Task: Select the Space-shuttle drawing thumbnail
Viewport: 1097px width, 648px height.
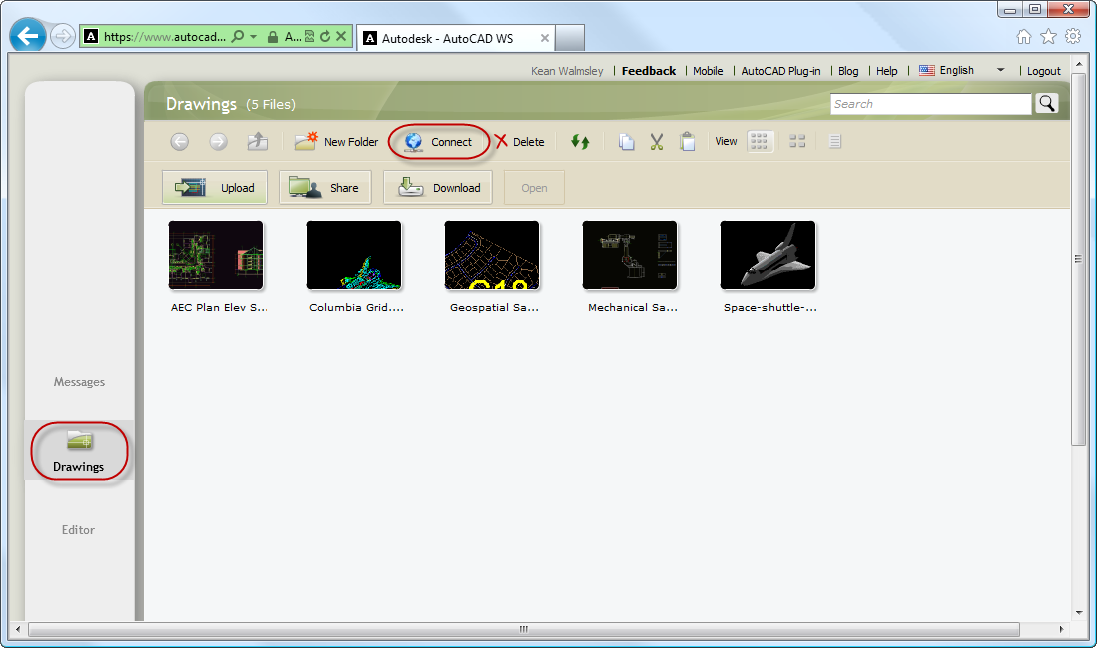Action: point(768,256)
